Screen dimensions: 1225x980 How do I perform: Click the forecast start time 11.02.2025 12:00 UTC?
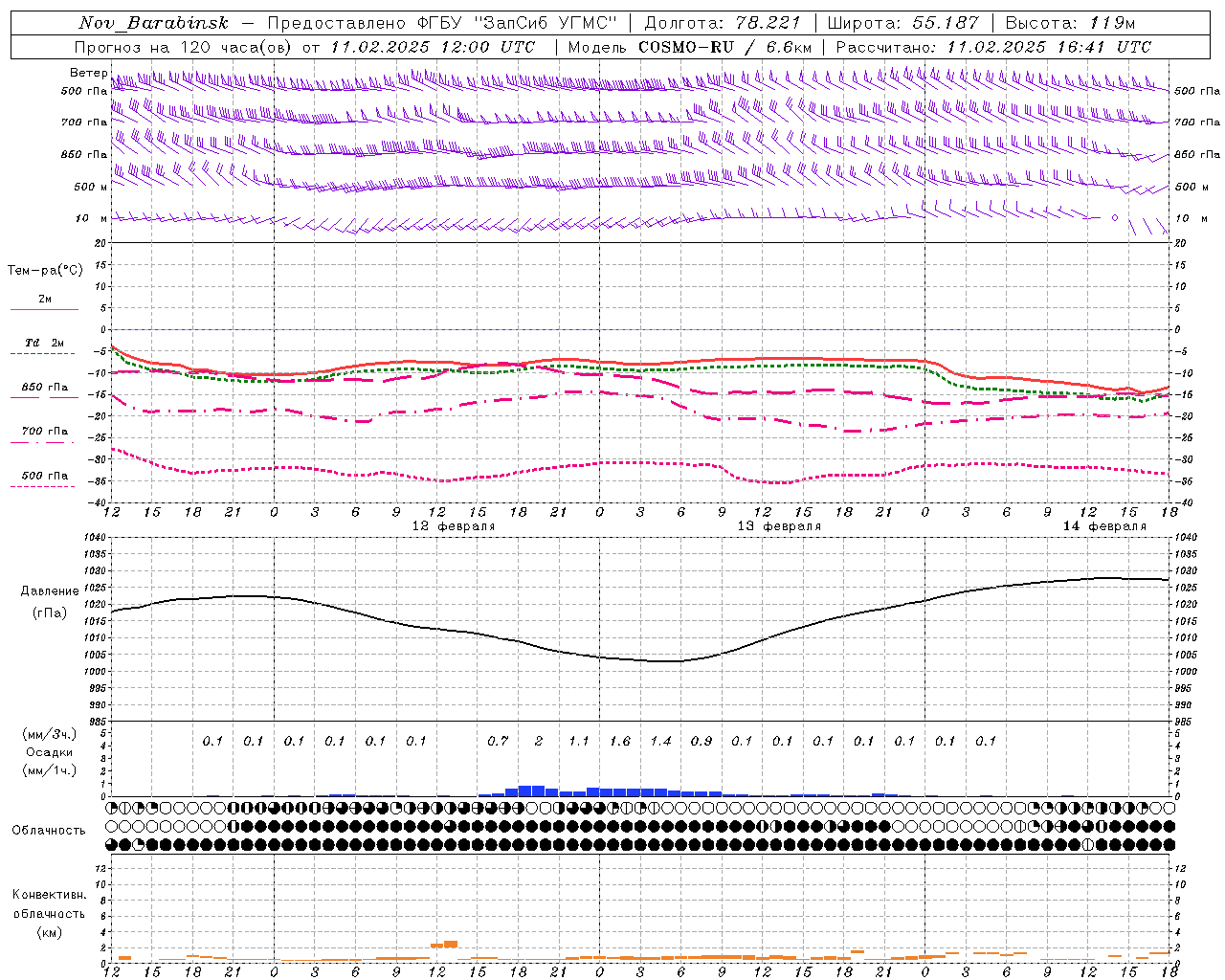(433, 47)
